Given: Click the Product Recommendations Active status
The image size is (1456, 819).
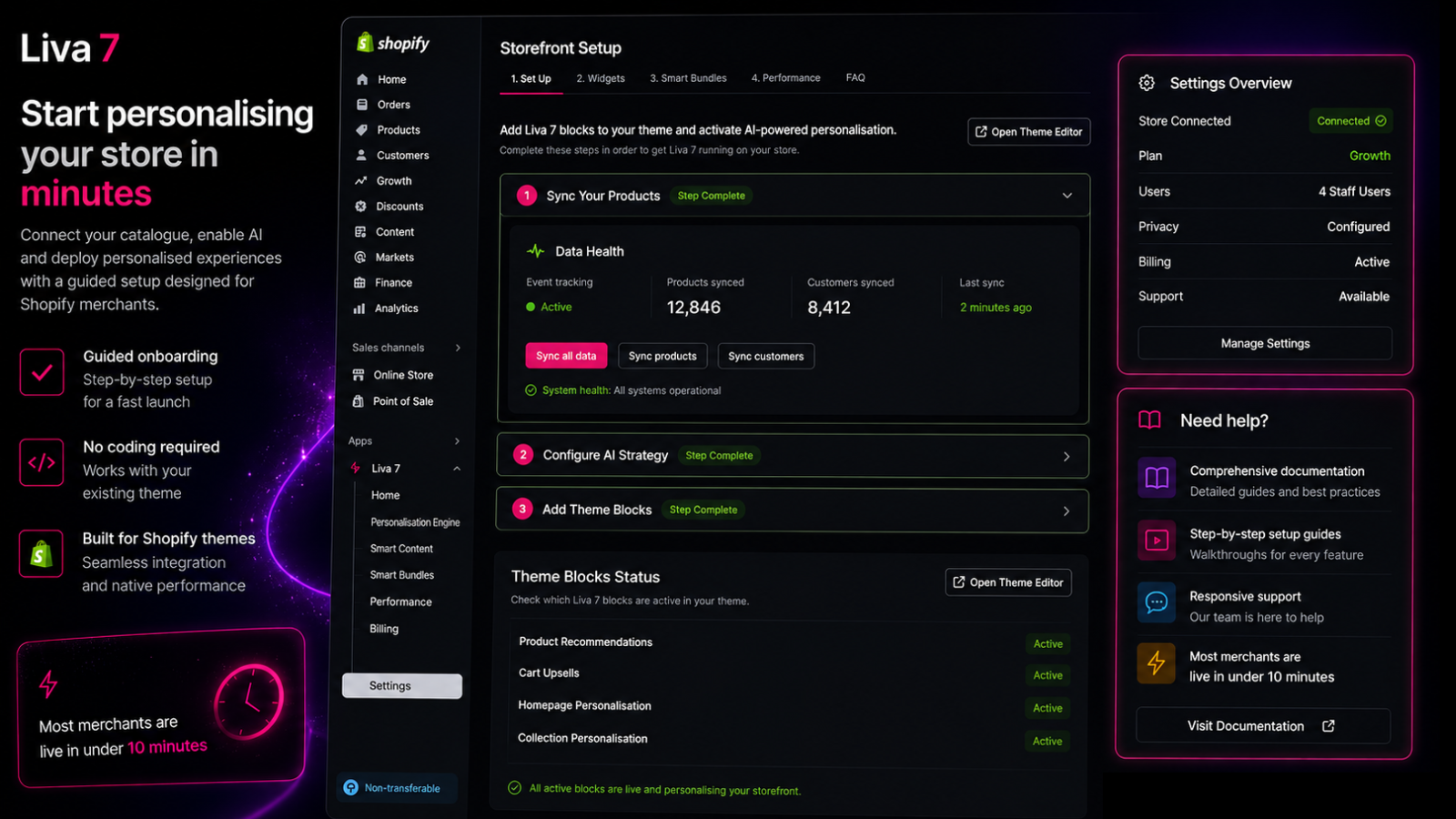Looking at the screenshot, I should [1048, 644].
